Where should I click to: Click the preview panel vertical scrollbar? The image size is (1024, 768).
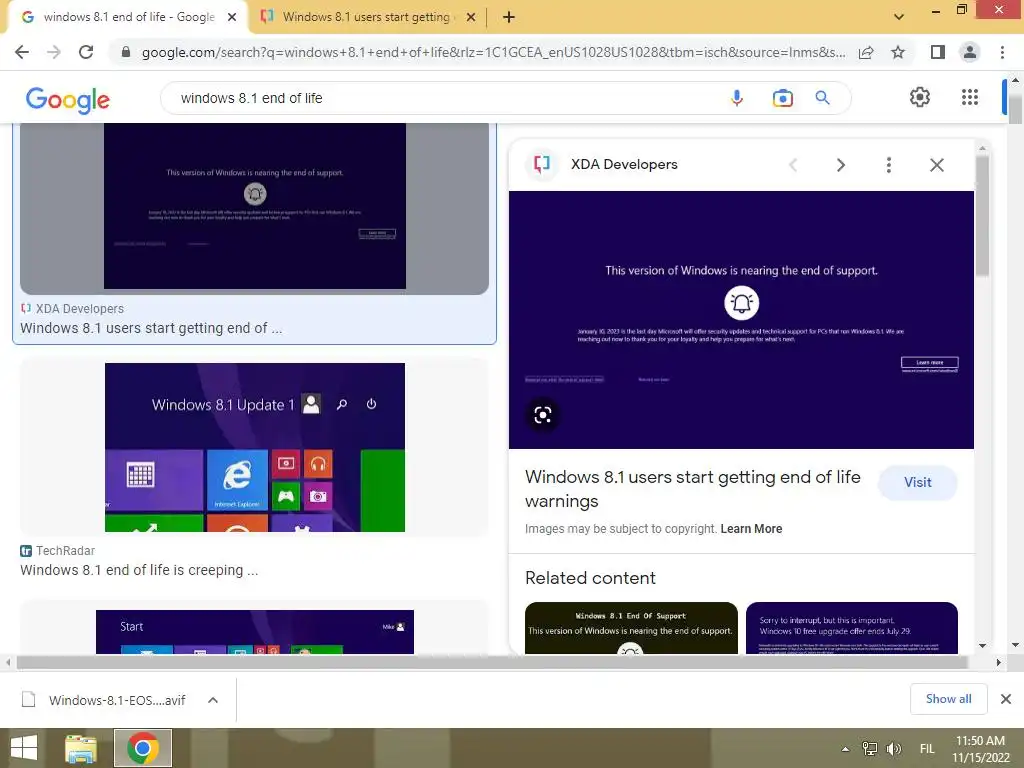pyautogui.click(x=982, y=216)
